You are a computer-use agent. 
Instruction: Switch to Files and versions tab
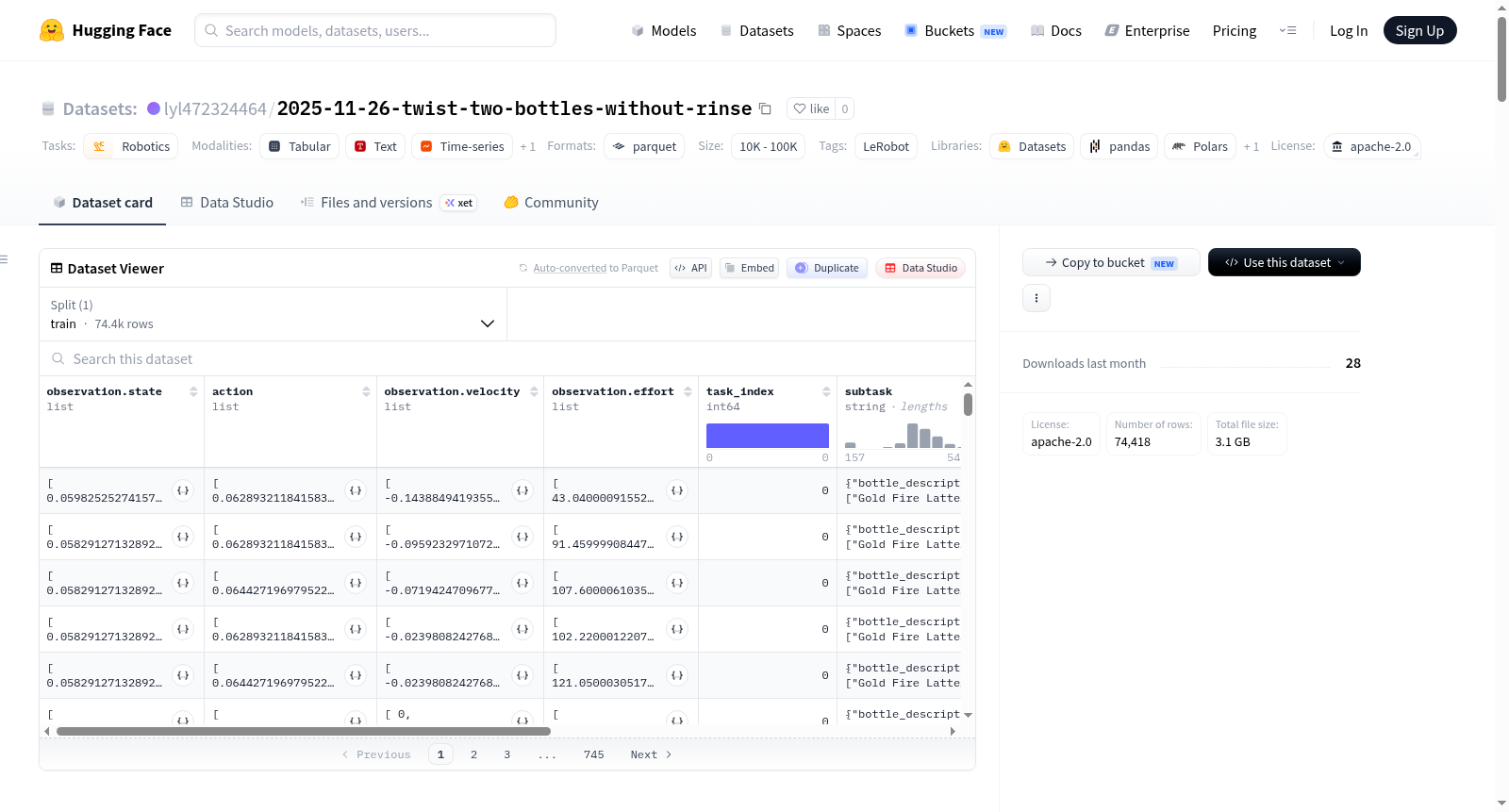tap(389, 203)
